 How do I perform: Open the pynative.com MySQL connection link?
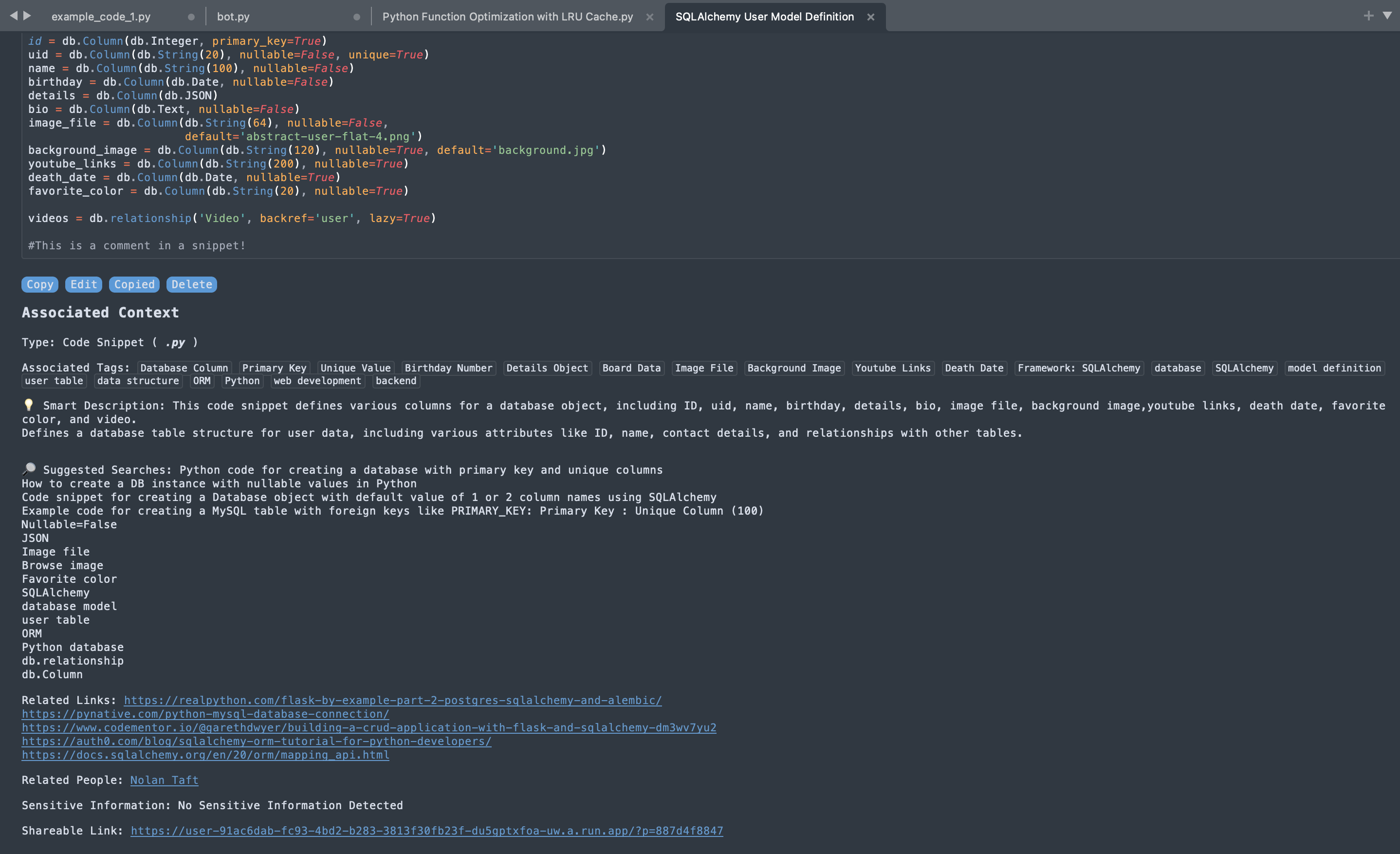pyautogui.click(x=205, y=714)
